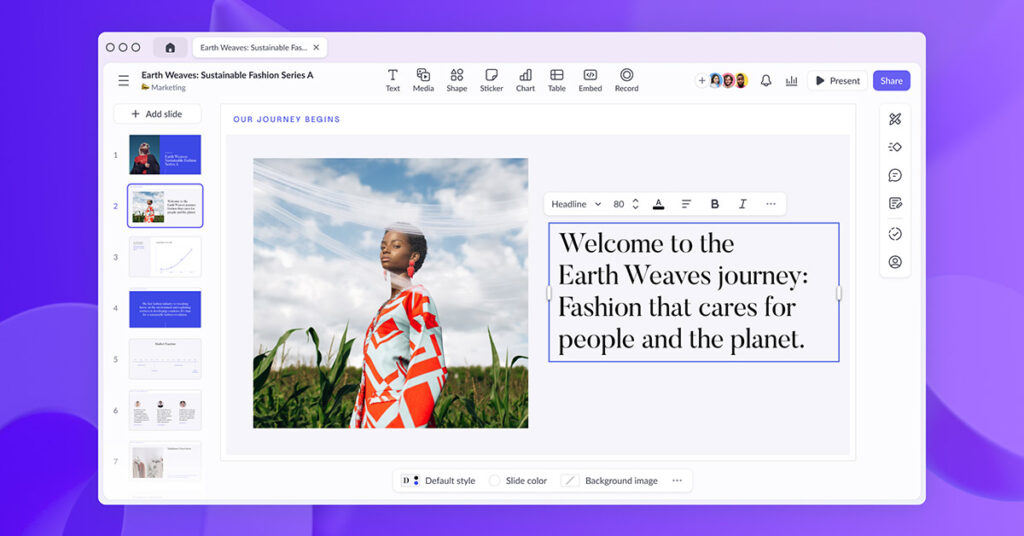Click the Share button
Screen dimensions: 1024x536
(x=891, y=81)
